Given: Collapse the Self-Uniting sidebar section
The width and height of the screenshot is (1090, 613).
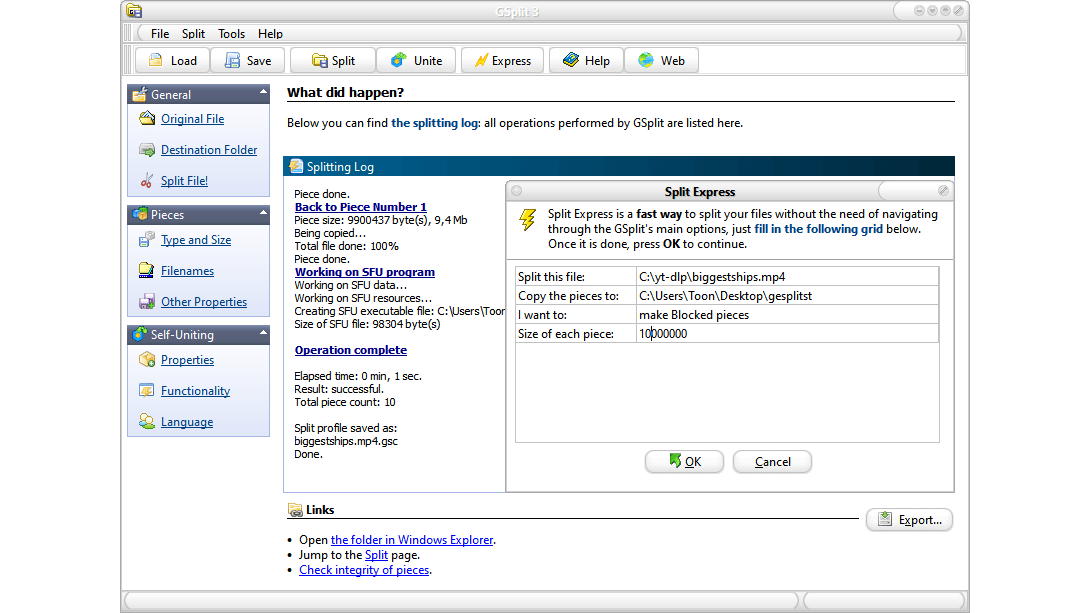Looking at the screenshot, I should [x=263, y=333].
